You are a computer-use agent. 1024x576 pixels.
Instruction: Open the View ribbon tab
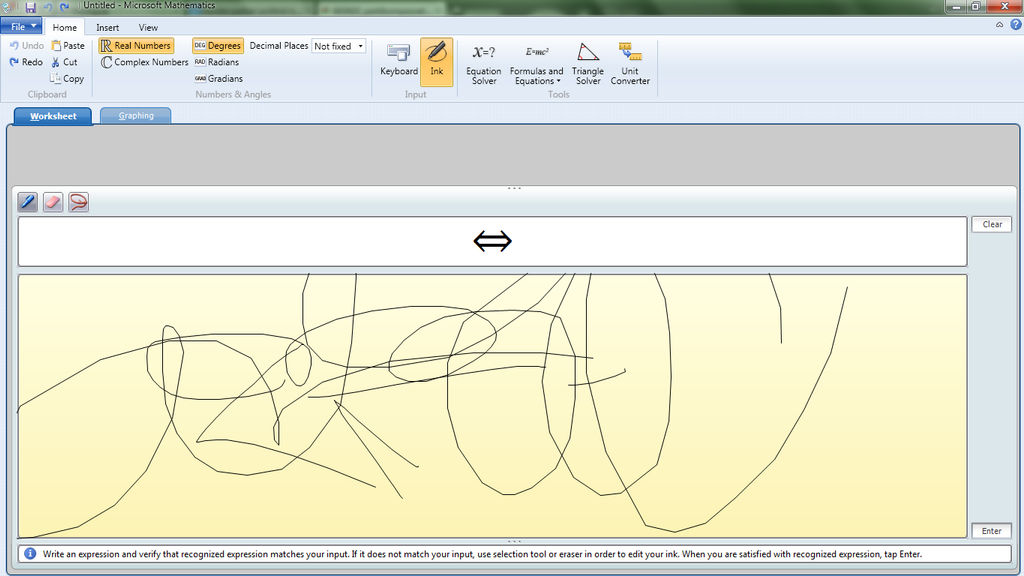(x=148, y=27)
